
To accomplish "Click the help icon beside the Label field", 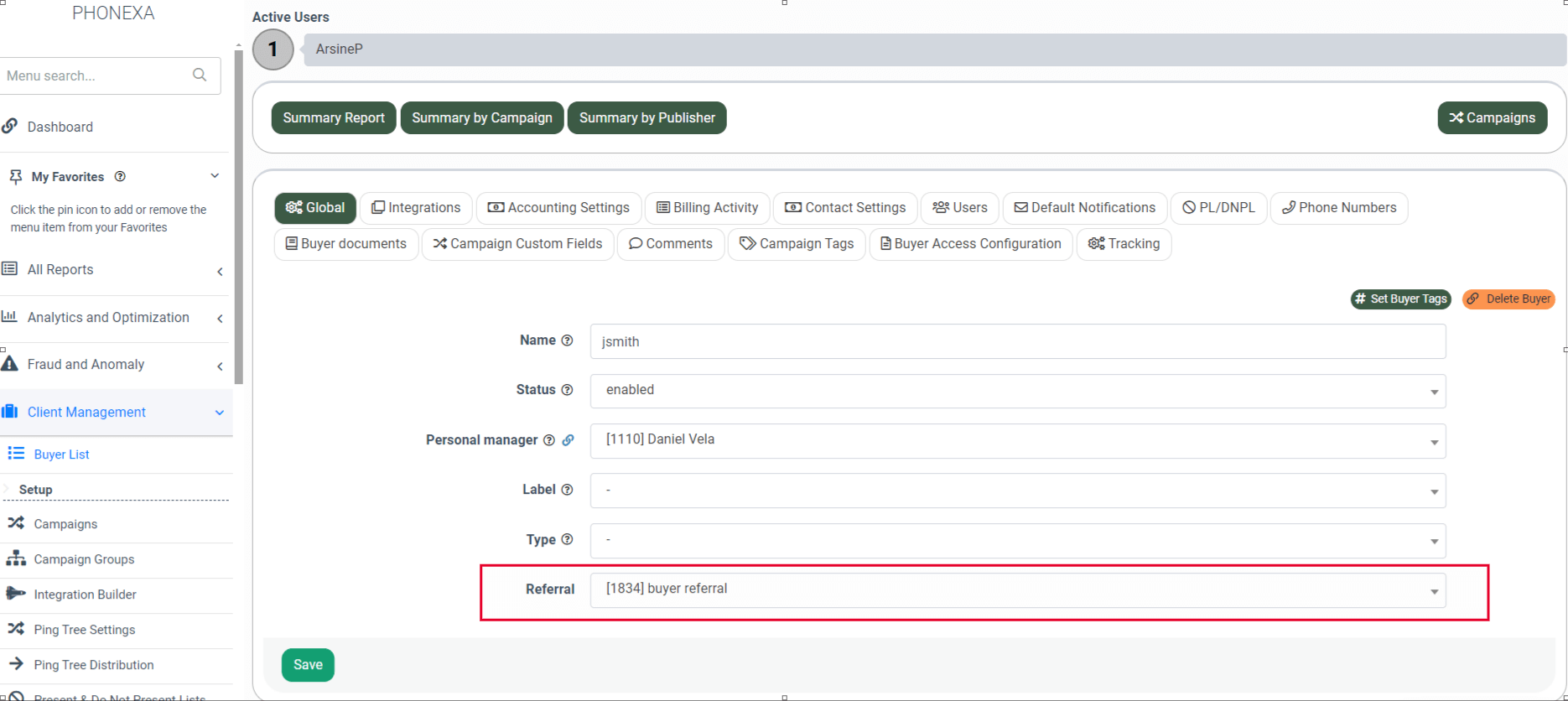I will click(567, 490).
